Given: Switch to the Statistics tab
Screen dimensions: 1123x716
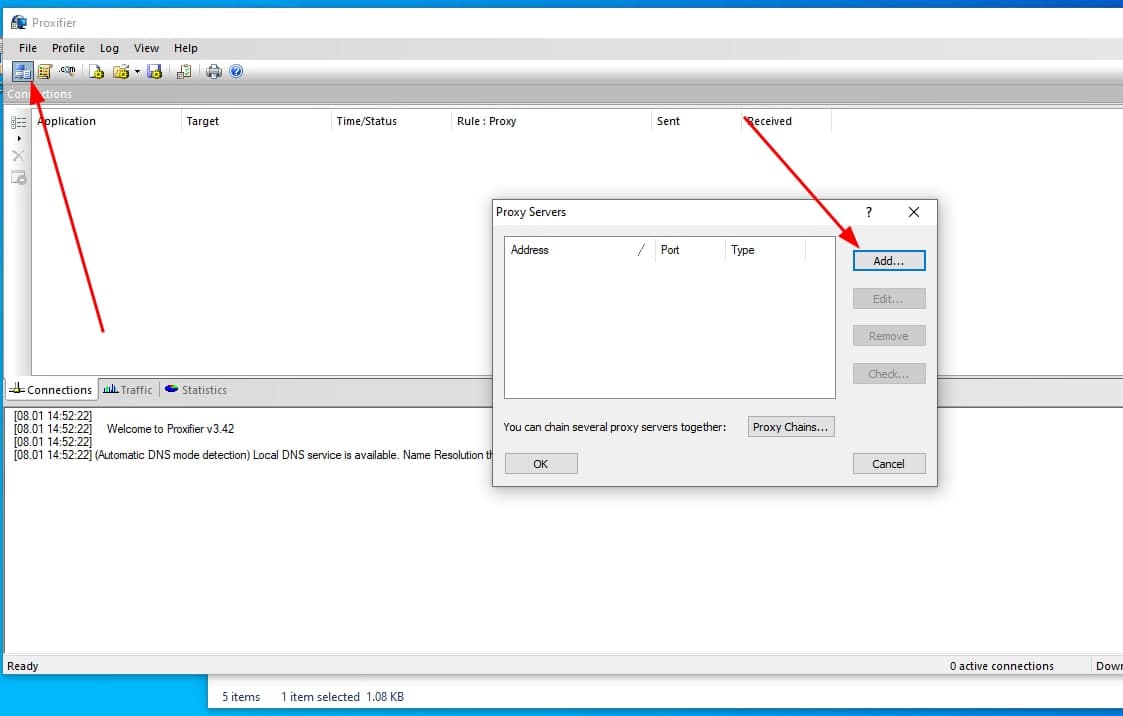Looking at the screenshot, I should [x=196, y=390].
